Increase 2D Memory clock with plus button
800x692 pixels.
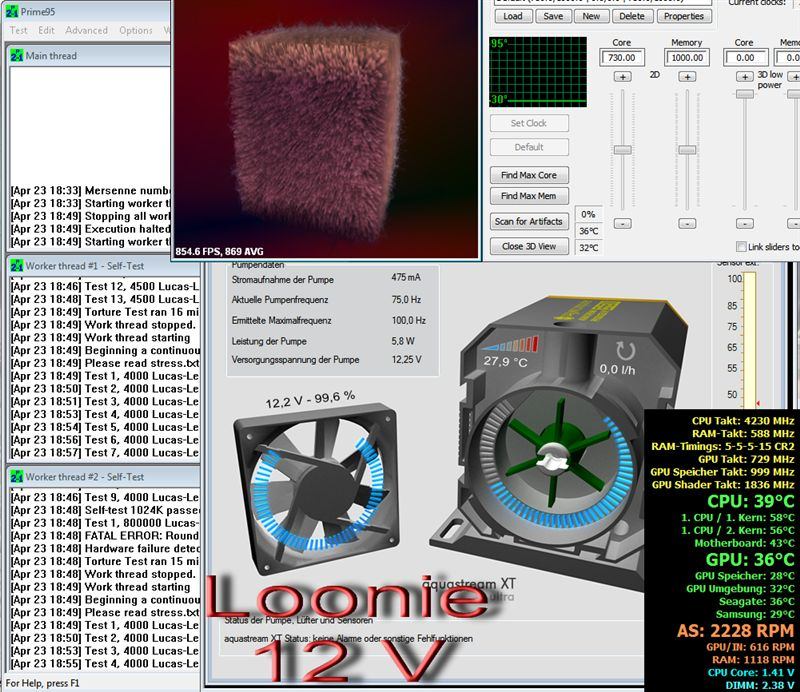[x=687, y=77]
